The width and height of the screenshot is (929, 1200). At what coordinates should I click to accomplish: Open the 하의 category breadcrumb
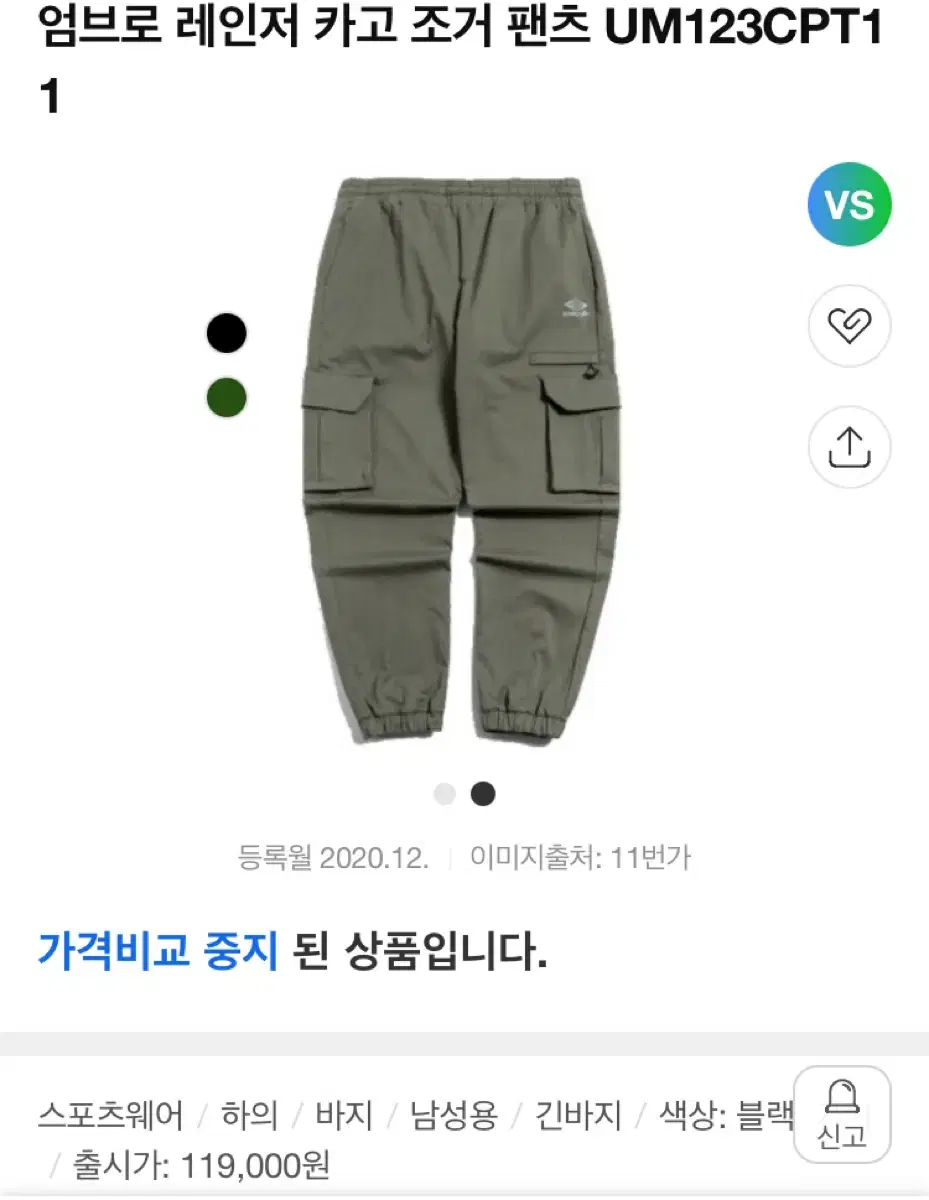click(x=249, y=1114)
